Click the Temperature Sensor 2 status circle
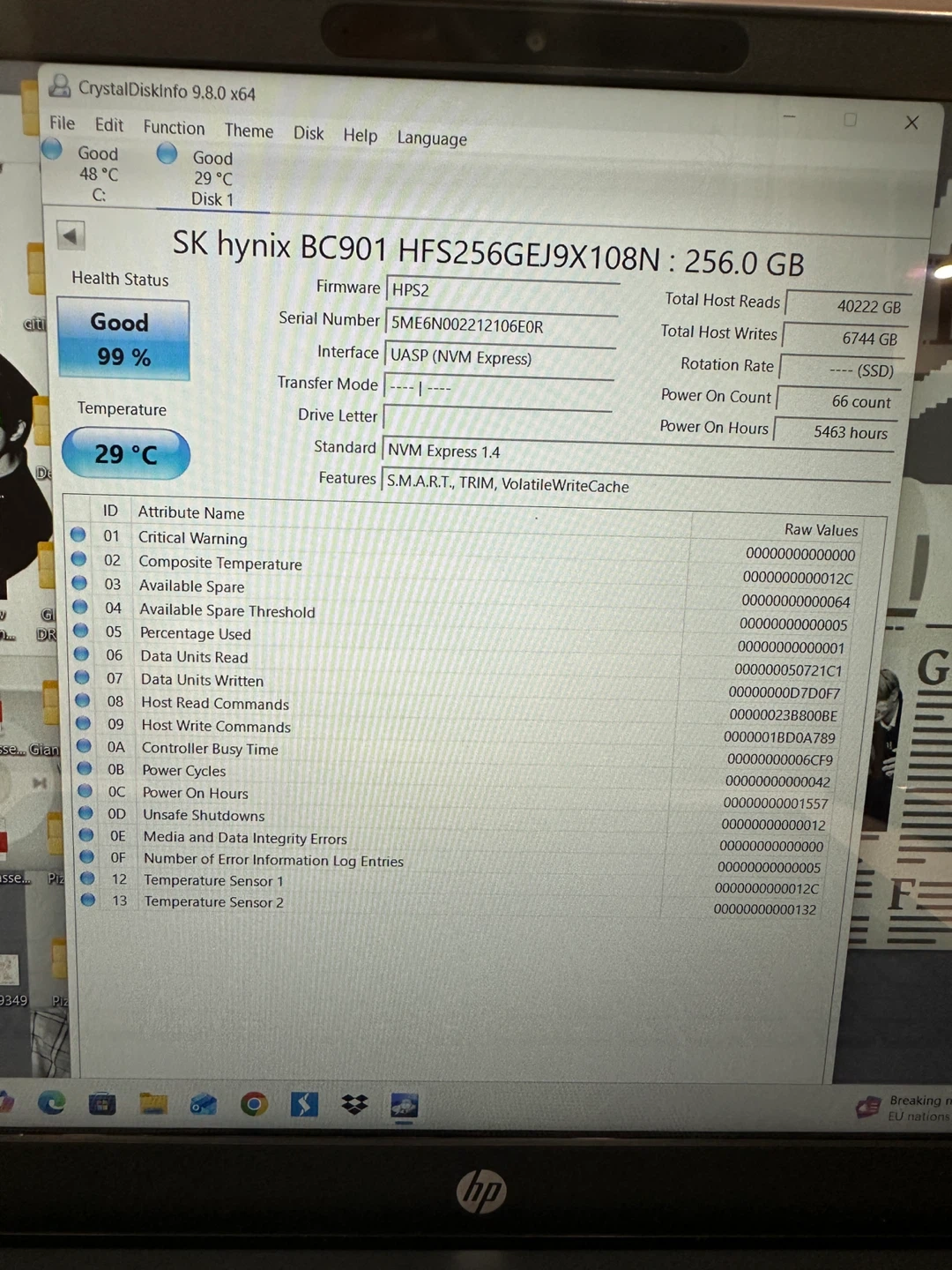 click(x=88, y=900)
